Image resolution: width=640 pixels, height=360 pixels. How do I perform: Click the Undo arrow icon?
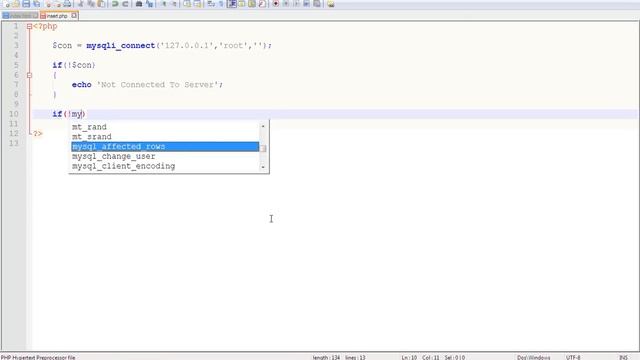coord(115,4)
